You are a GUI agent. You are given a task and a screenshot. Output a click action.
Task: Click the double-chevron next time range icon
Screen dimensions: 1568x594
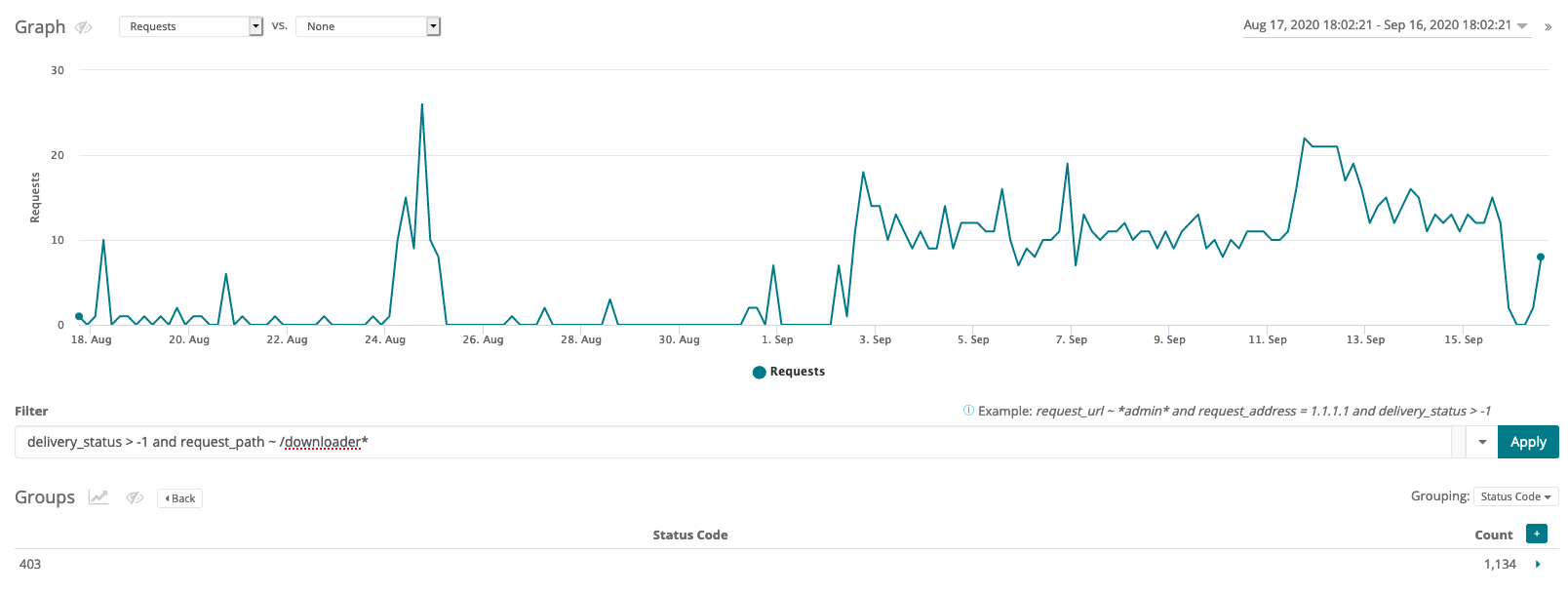pos(1548,27)
